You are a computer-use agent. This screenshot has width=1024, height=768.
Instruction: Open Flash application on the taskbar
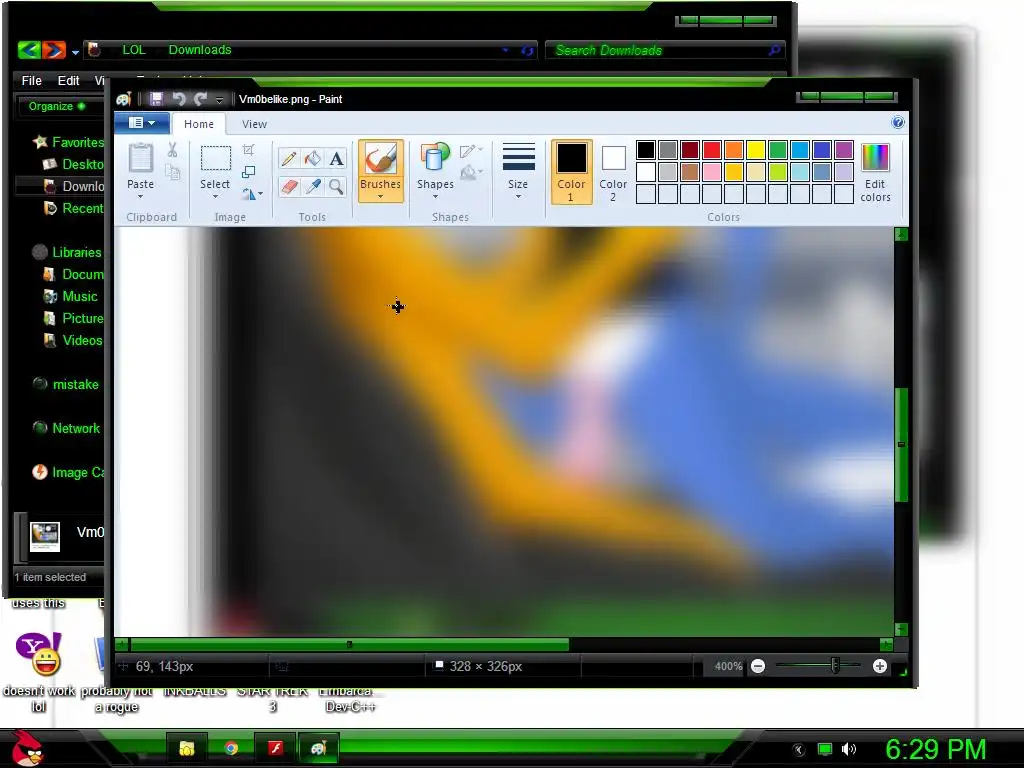[275, 748]
